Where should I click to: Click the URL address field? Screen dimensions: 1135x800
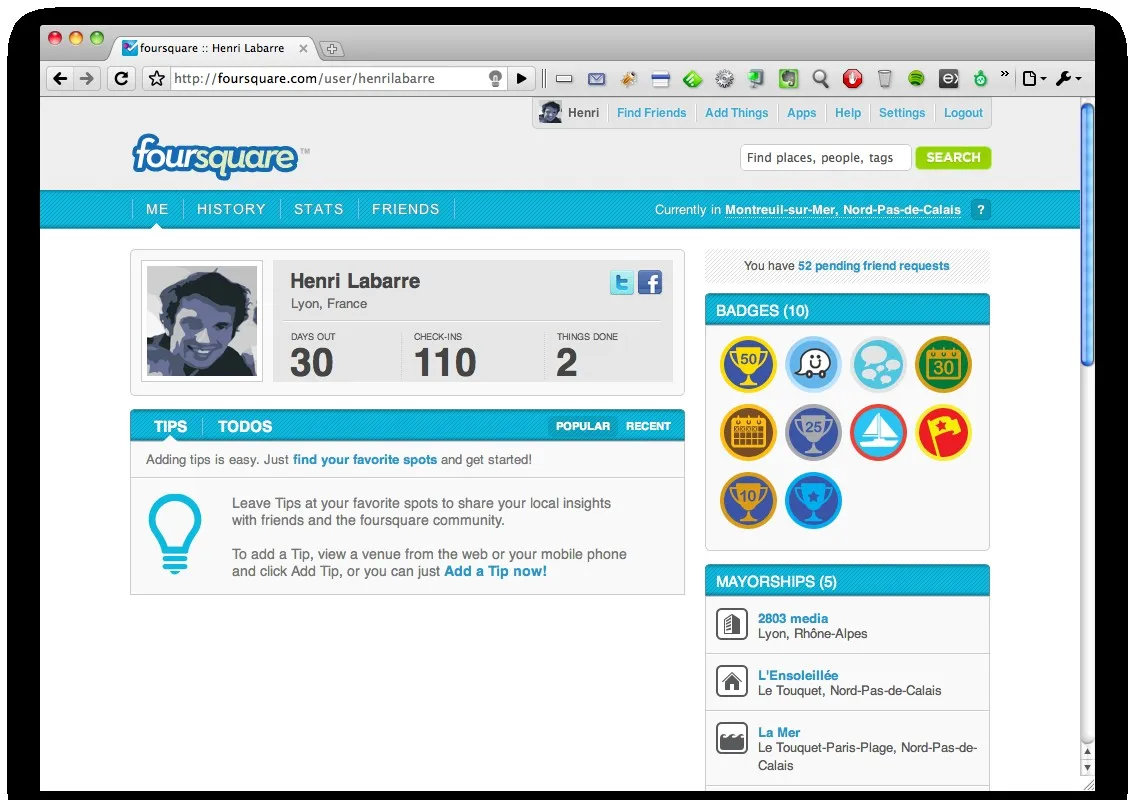pyautogui.click(x=329, y=78)
